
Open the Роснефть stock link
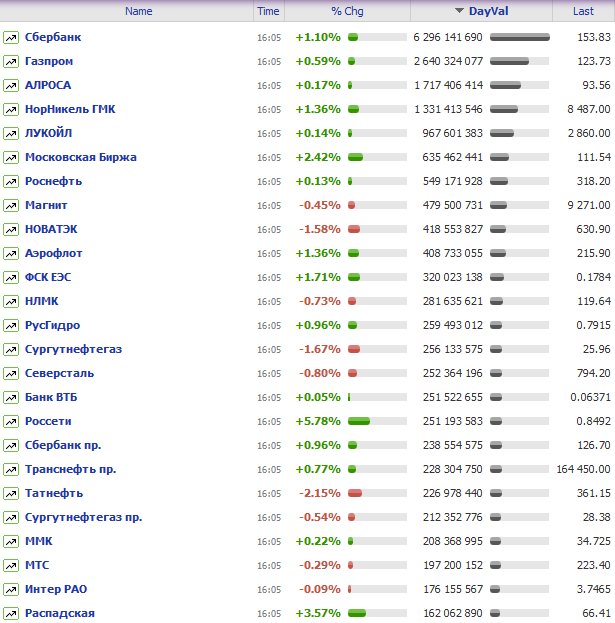(x=53, y=181)
